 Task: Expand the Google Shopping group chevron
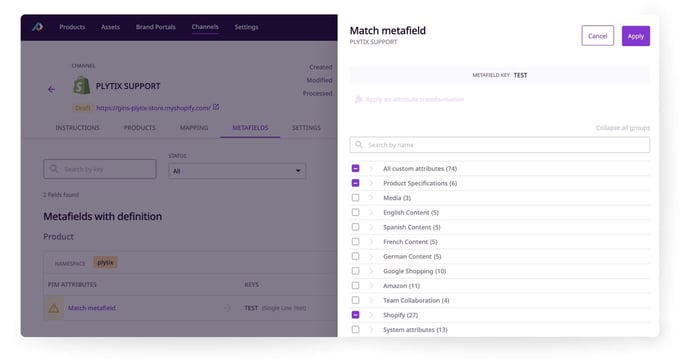pyautogui.click(x=371, y=271)
